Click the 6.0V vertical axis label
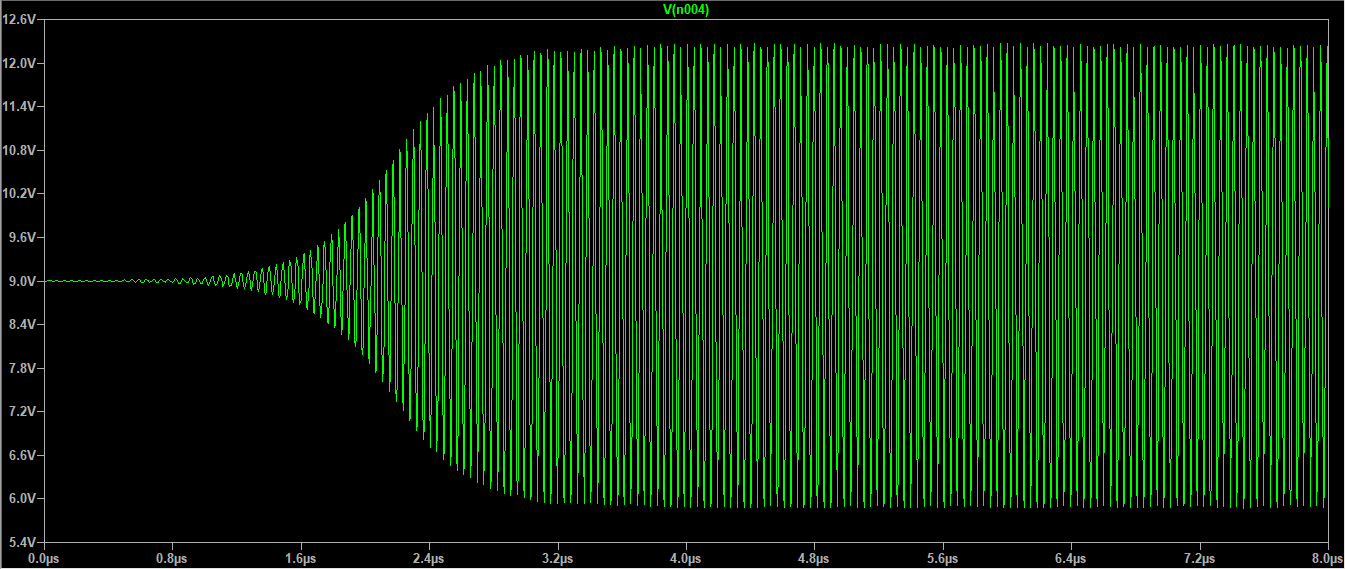 [x=24, y=499]
